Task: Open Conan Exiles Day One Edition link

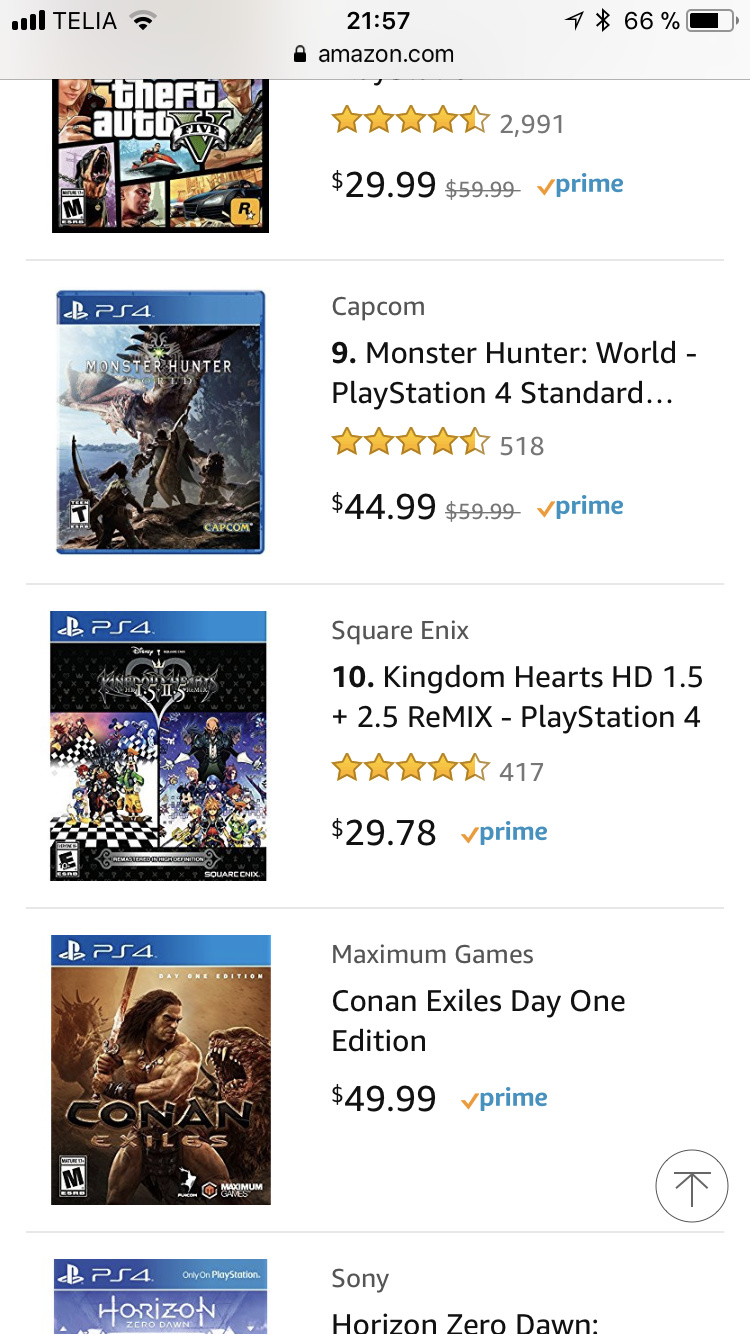Action: tap(478, 1021)
